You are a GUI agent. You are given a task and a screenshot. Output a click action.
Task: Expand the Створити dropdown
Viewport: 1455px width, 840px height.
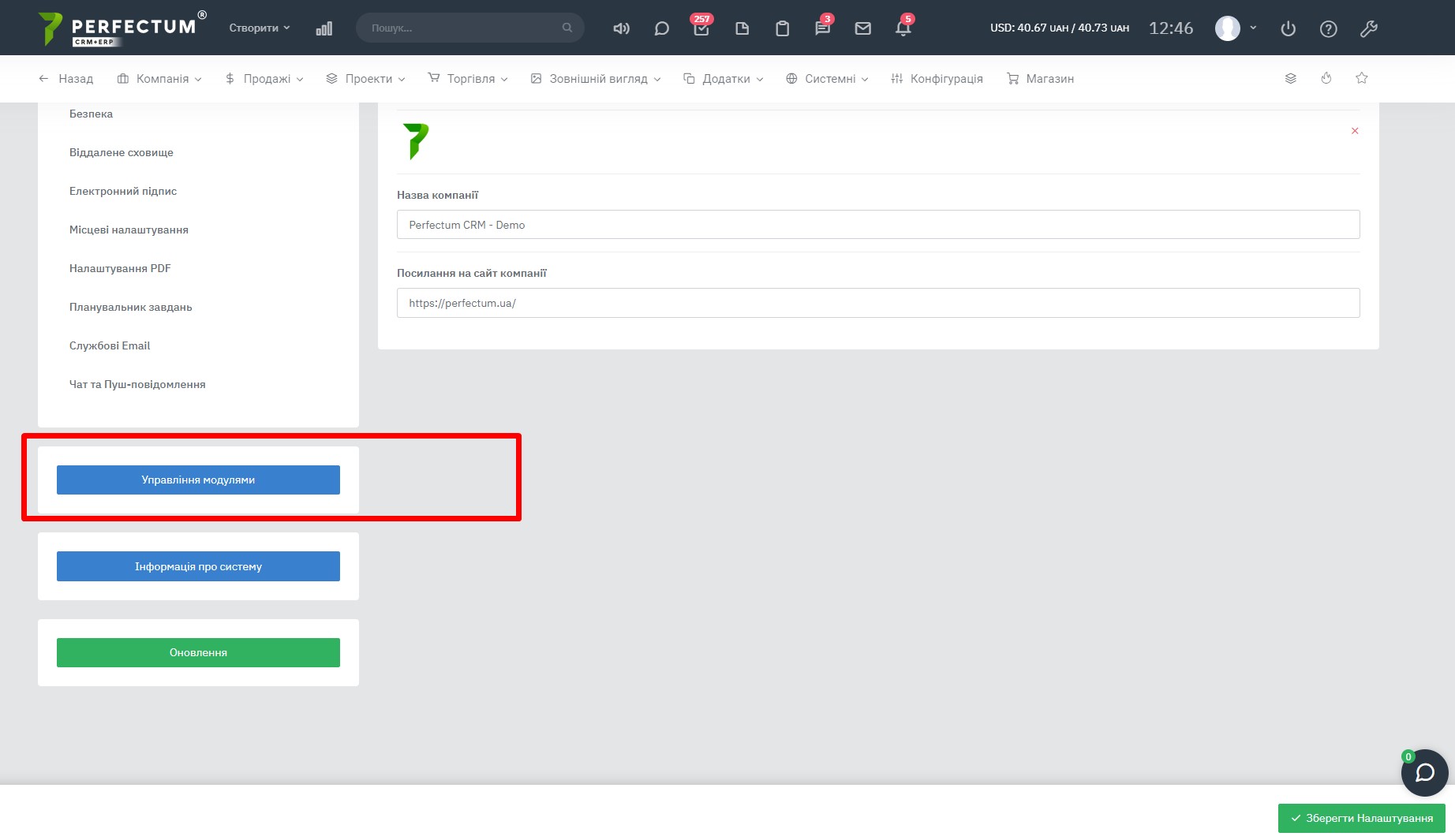coord(260,28)
